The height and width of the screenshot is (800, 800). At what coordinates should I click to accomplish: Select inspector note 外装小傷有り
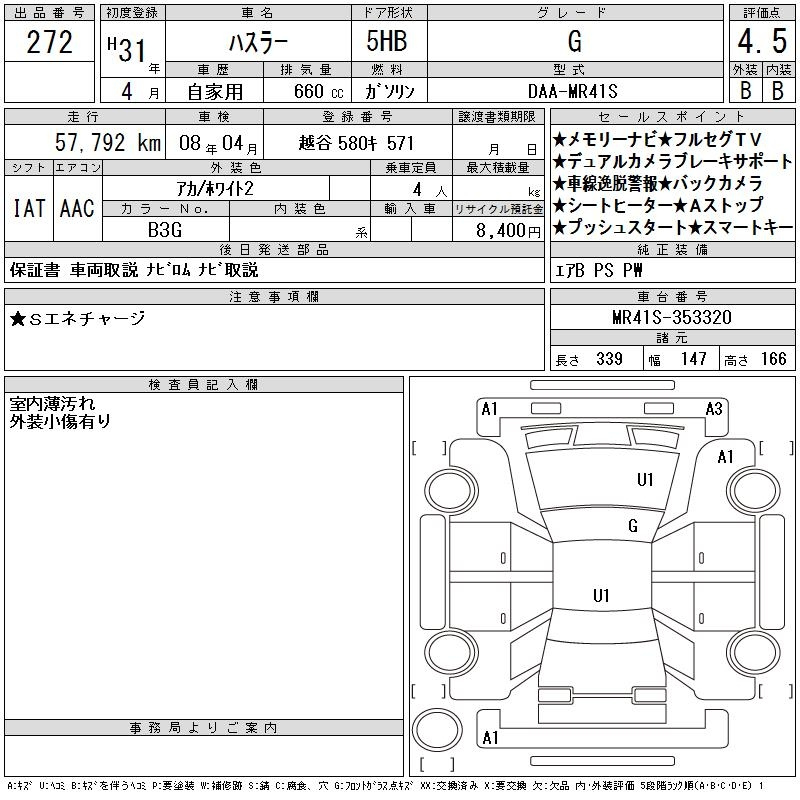pos(60,421)
